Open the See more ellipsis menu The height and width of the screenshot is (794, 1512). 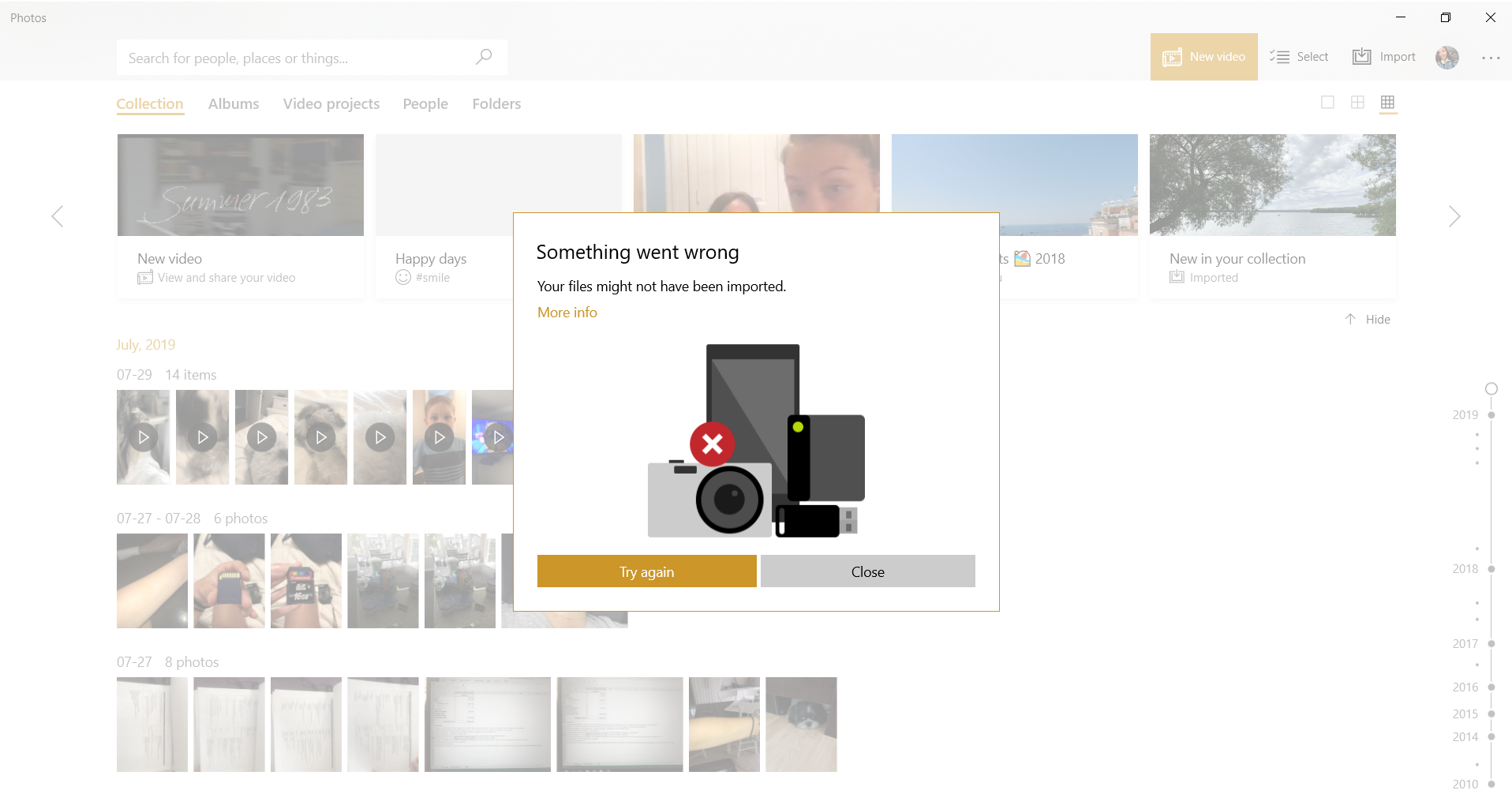pos(1490,58)
